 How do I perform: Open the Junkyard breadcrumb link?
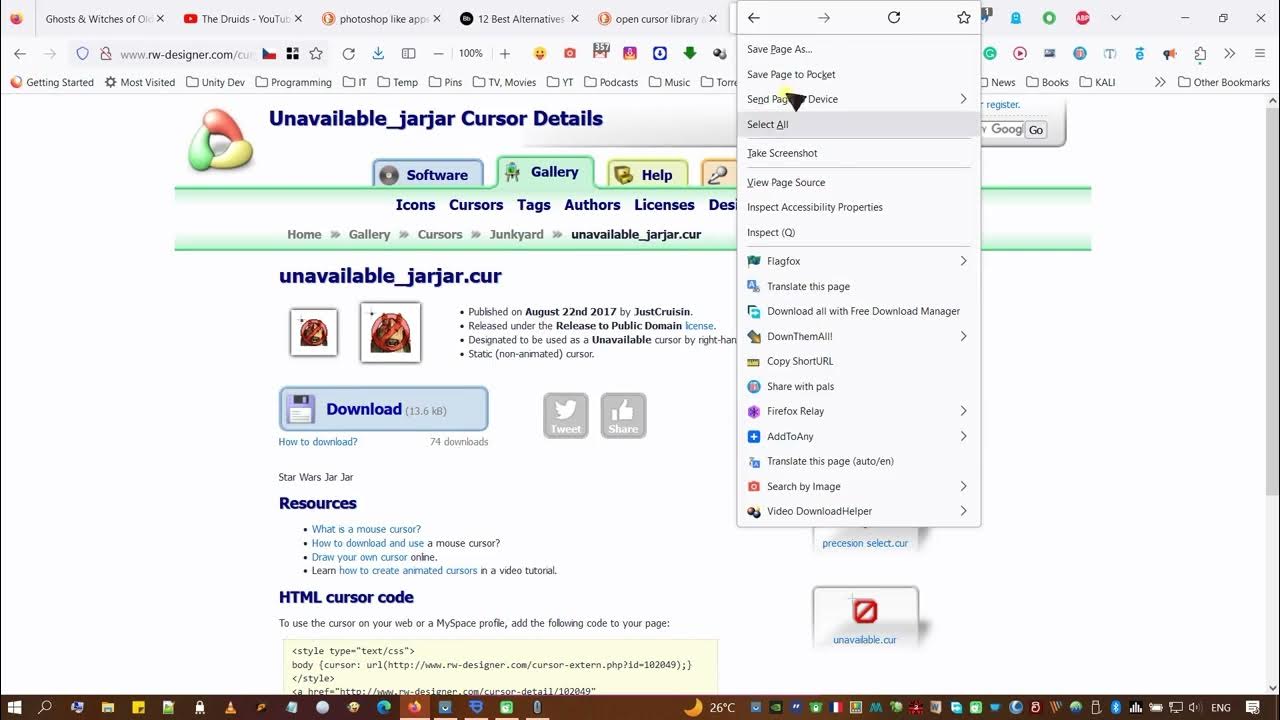[516, 234]
